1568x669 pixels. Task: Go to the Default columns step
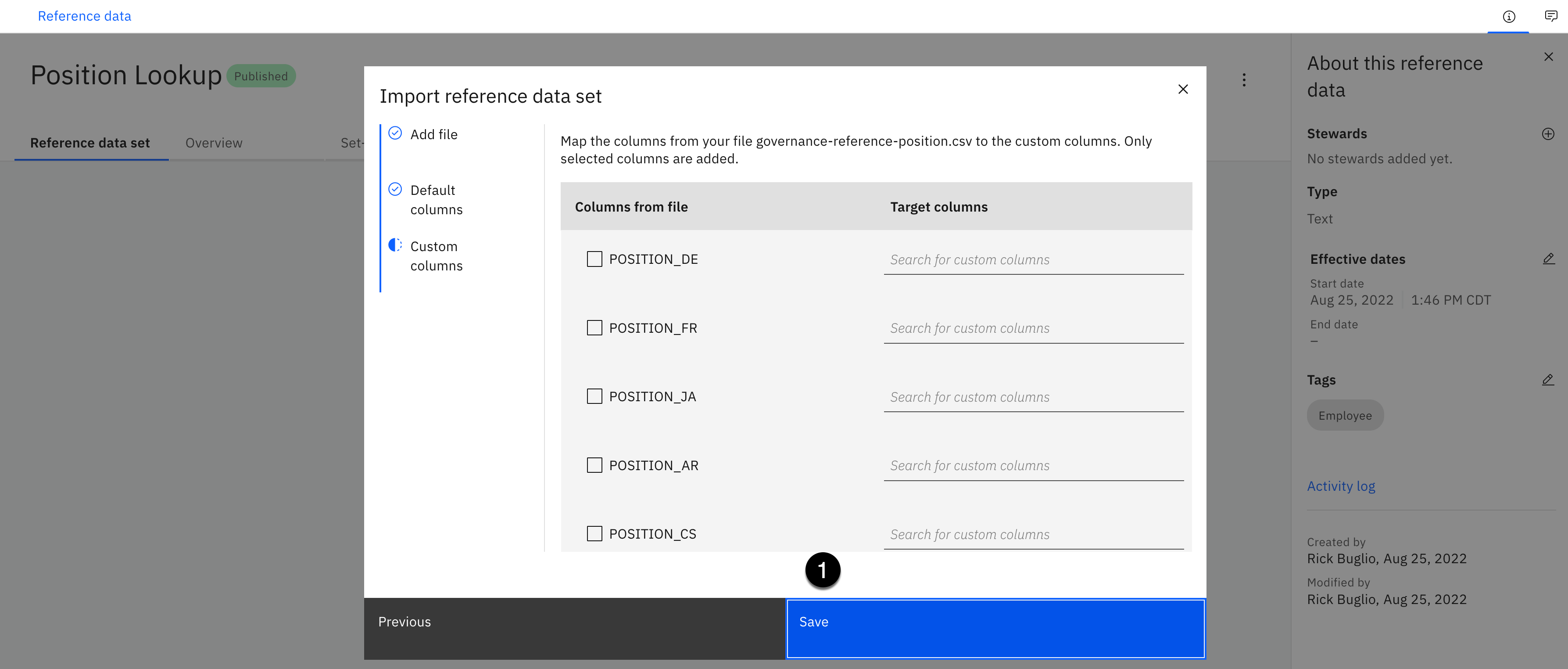tap(436, 200)
